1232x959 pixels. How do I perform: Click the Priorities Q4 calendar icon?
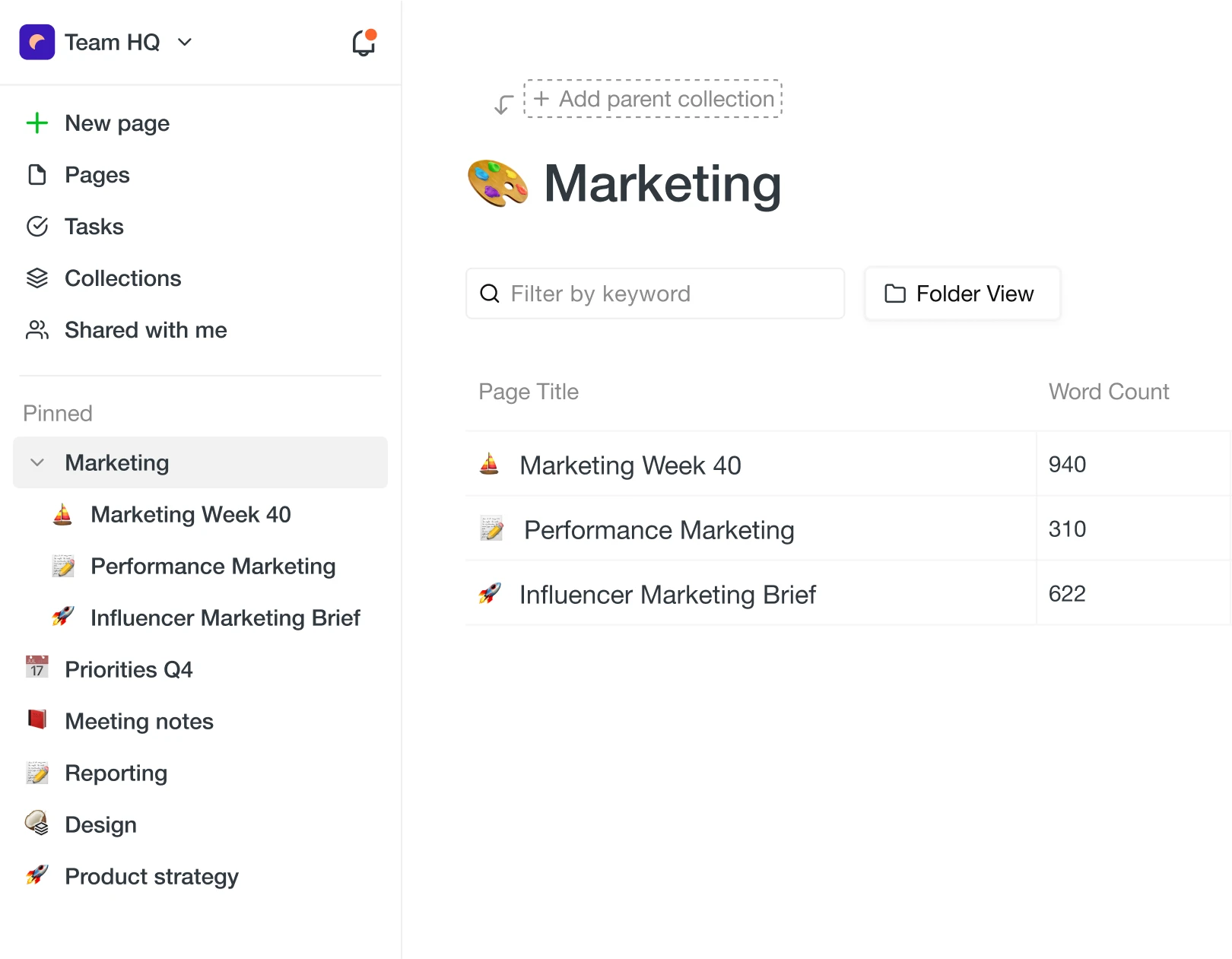pyautogui.click(x=37, y=668)
